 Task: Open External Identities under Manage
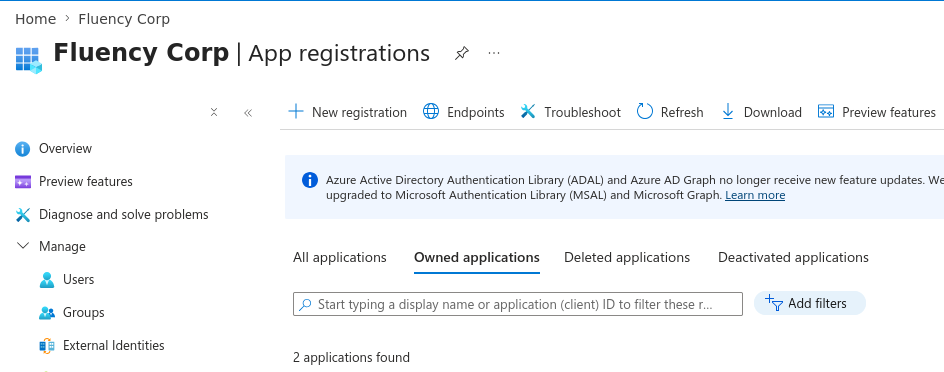[114, 346]
